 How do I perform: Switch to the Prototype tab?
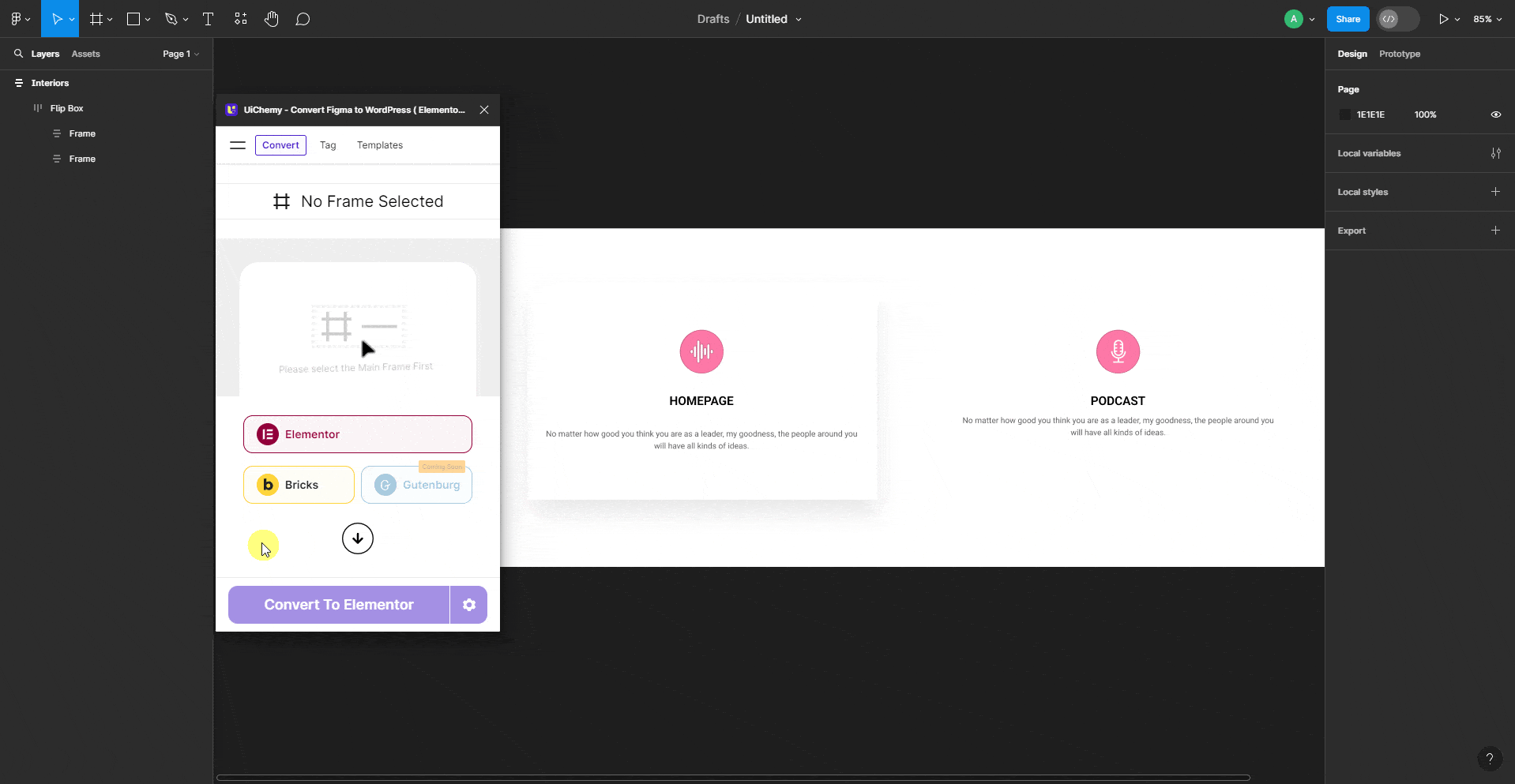[1398, 54]
